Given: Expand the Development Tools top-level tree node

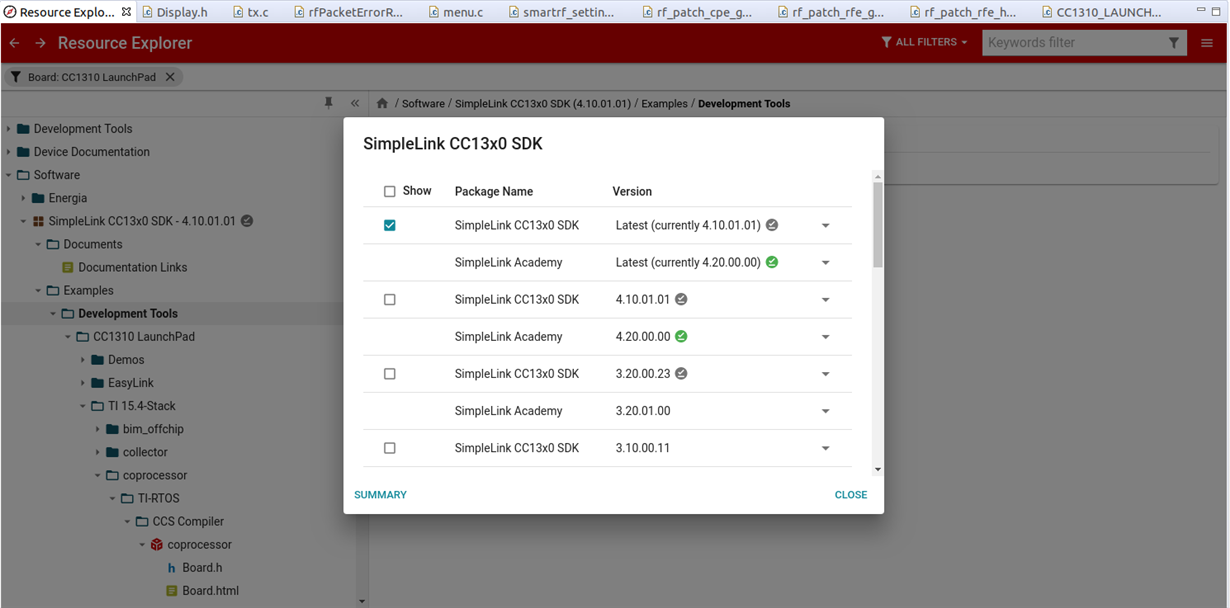Looking at the screenshot, I should (x=9, y=129).
